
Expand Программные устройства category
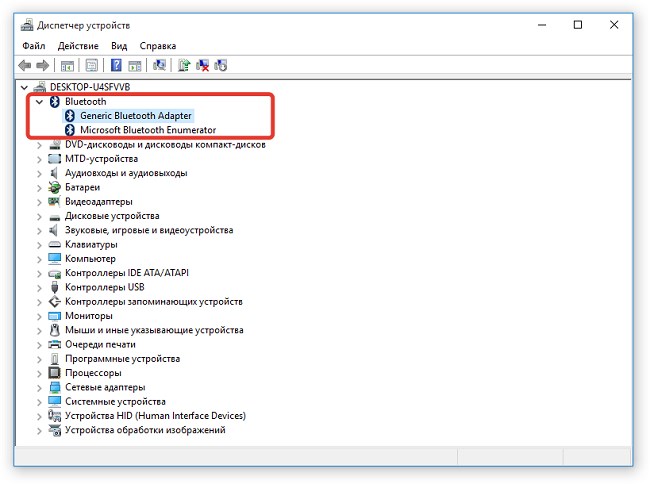pos(39,359)
